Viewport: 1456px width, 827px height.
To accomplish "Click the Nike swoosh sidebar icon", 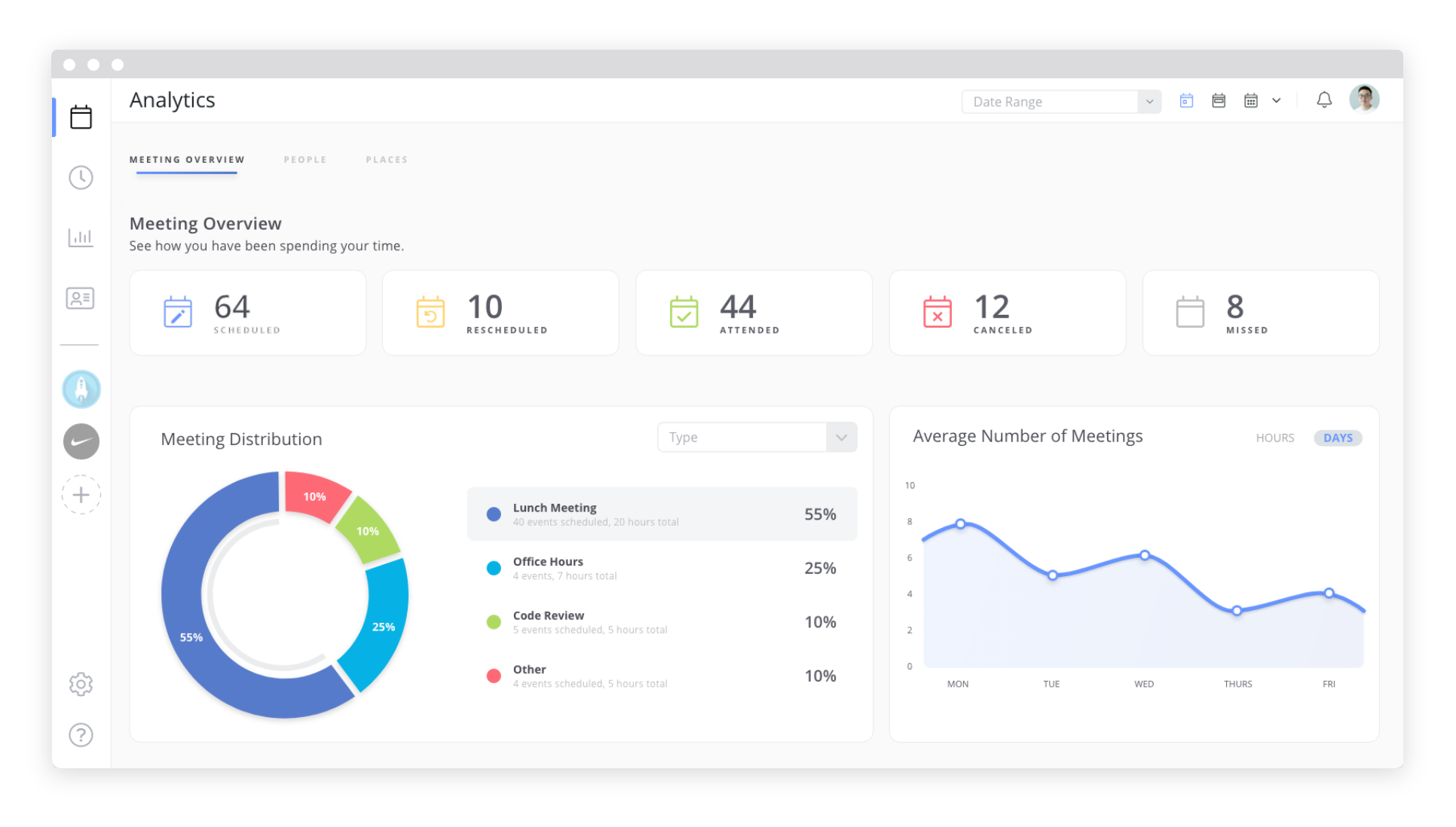I will coord(82,441).
